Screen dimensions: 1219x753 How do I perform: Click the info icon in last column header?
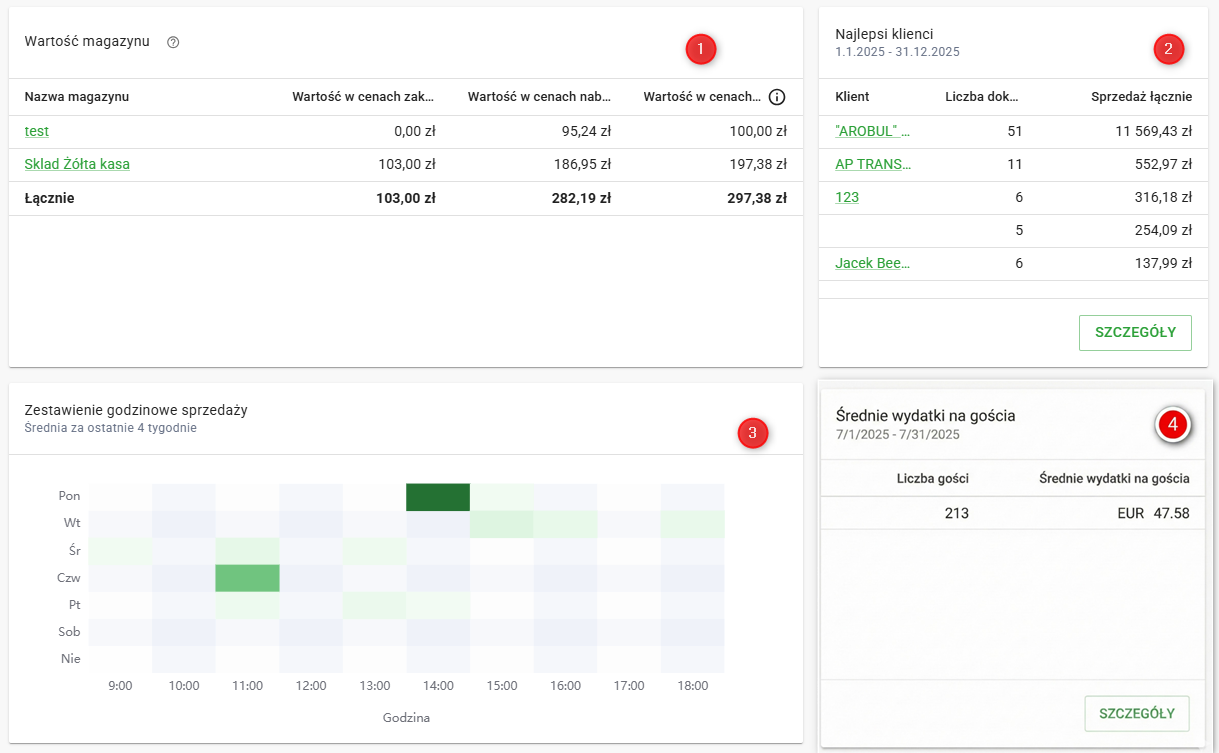(777, 97)
